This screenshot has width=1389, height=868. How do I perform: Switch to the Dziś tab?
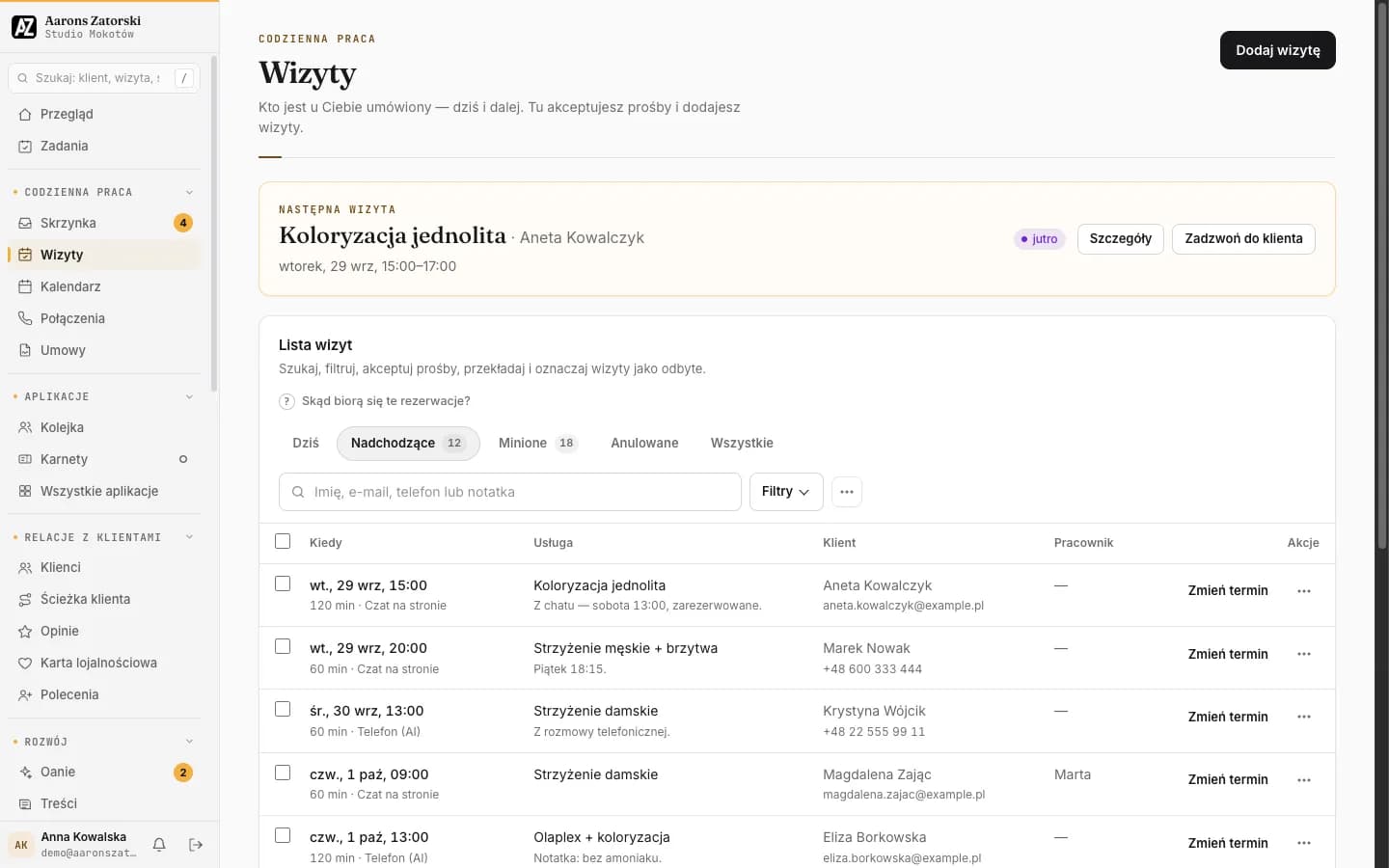pyautogui.click(x=306, y=444)
